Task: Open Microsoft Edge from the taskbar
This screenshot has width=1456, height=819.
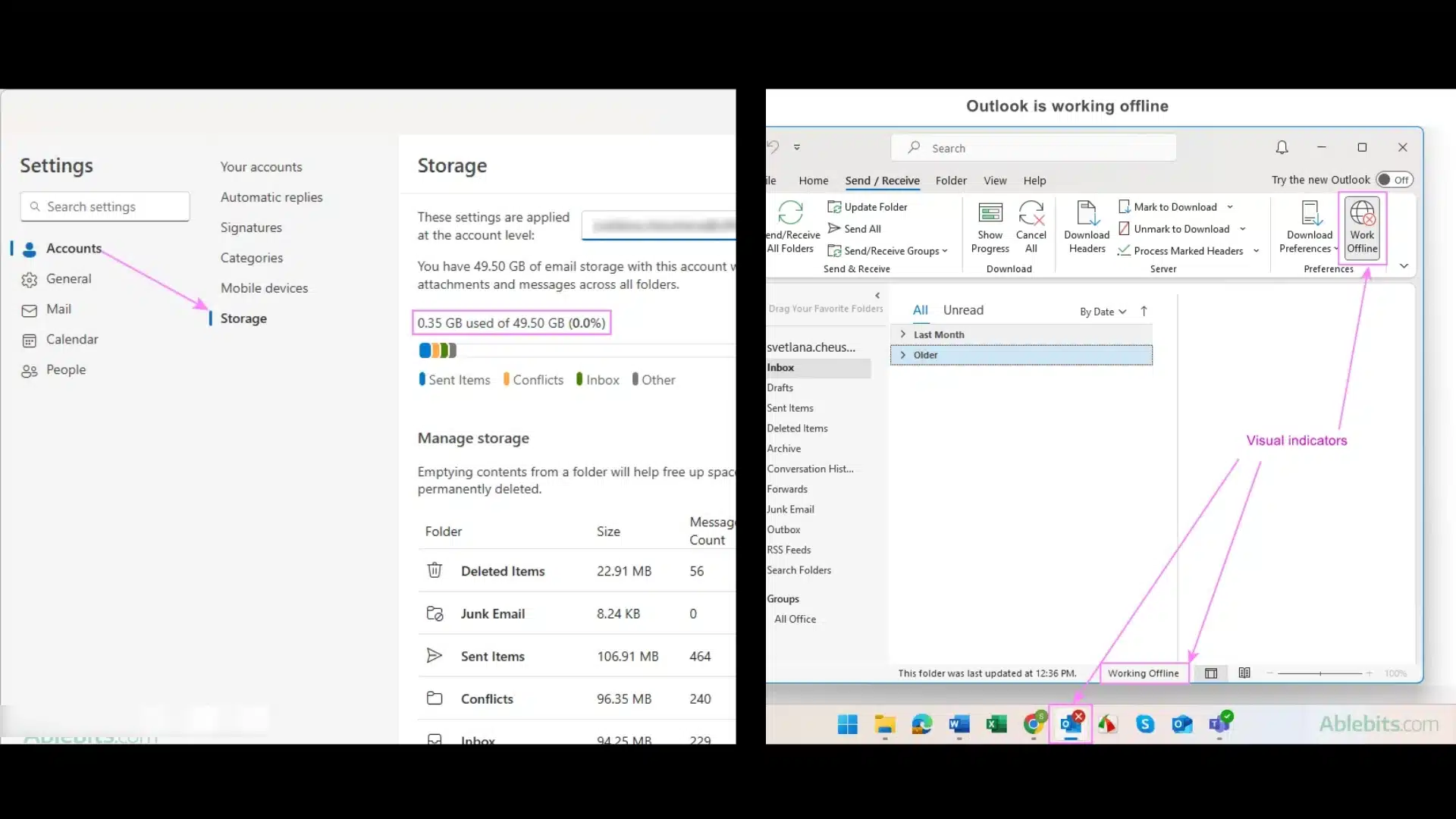Action: (x=921, y=724)
